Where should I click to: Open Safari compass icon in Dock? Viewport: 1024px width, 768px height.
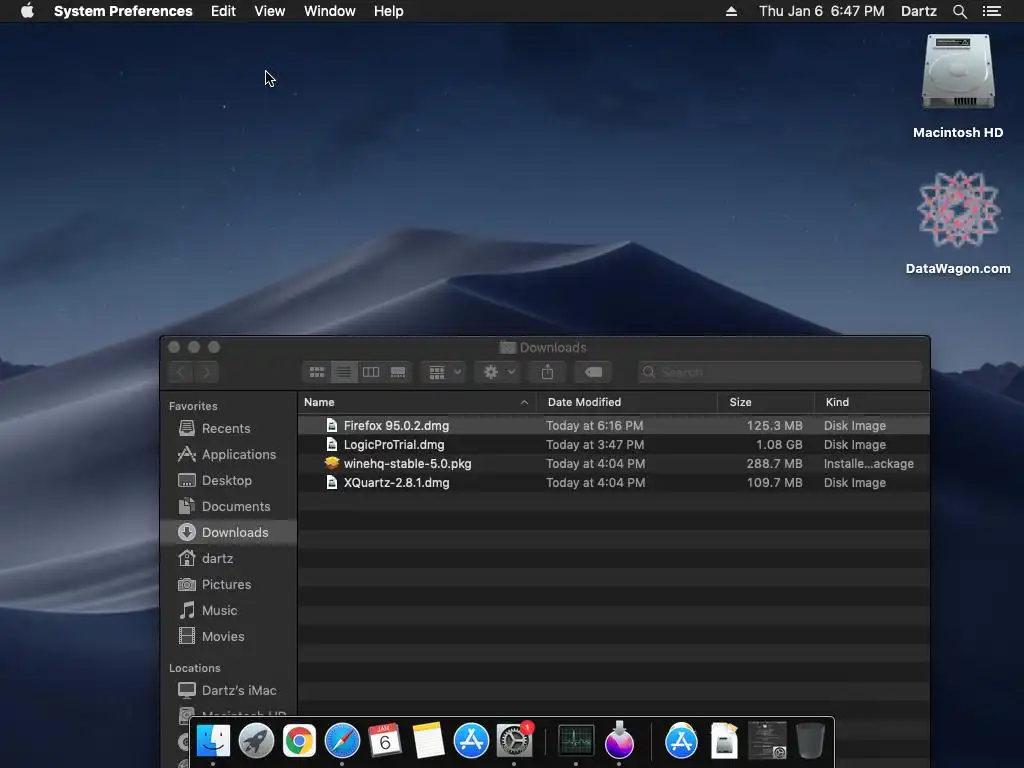click(342, 741)
